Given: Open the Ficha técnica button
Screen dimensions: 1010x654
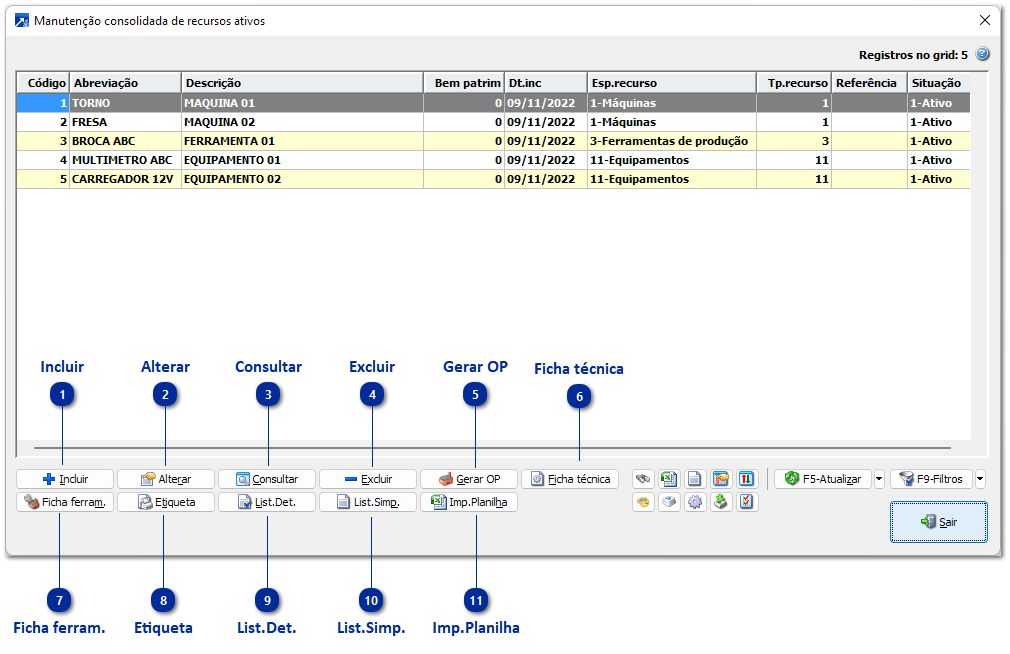Looking at the screenshot, I should coord(570,479).
